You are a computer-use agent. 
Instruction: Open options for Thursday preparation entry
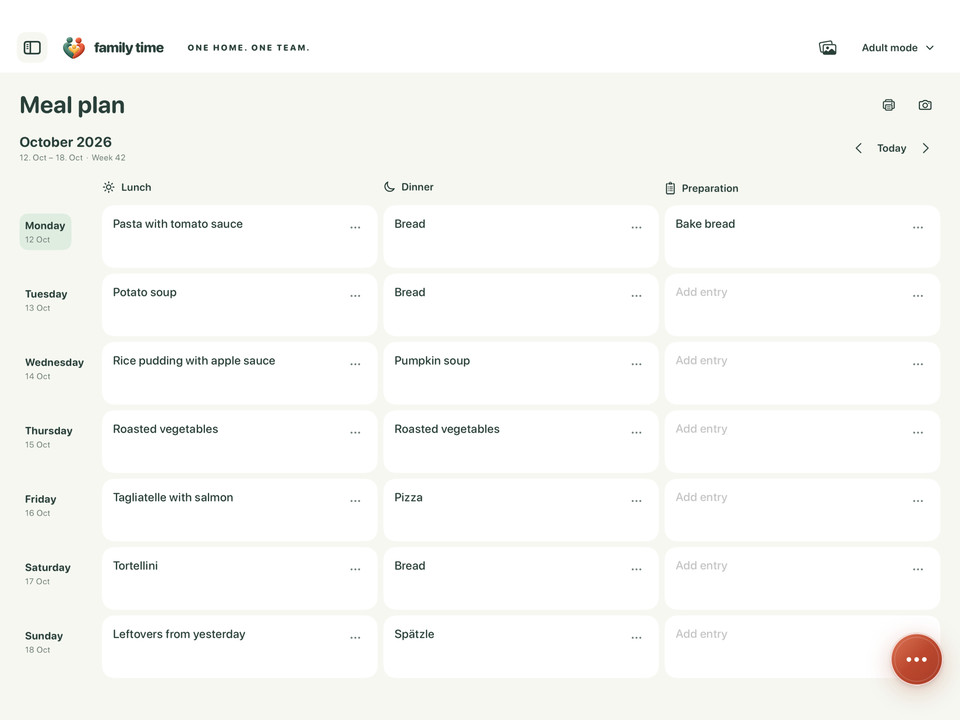point(918,432)
